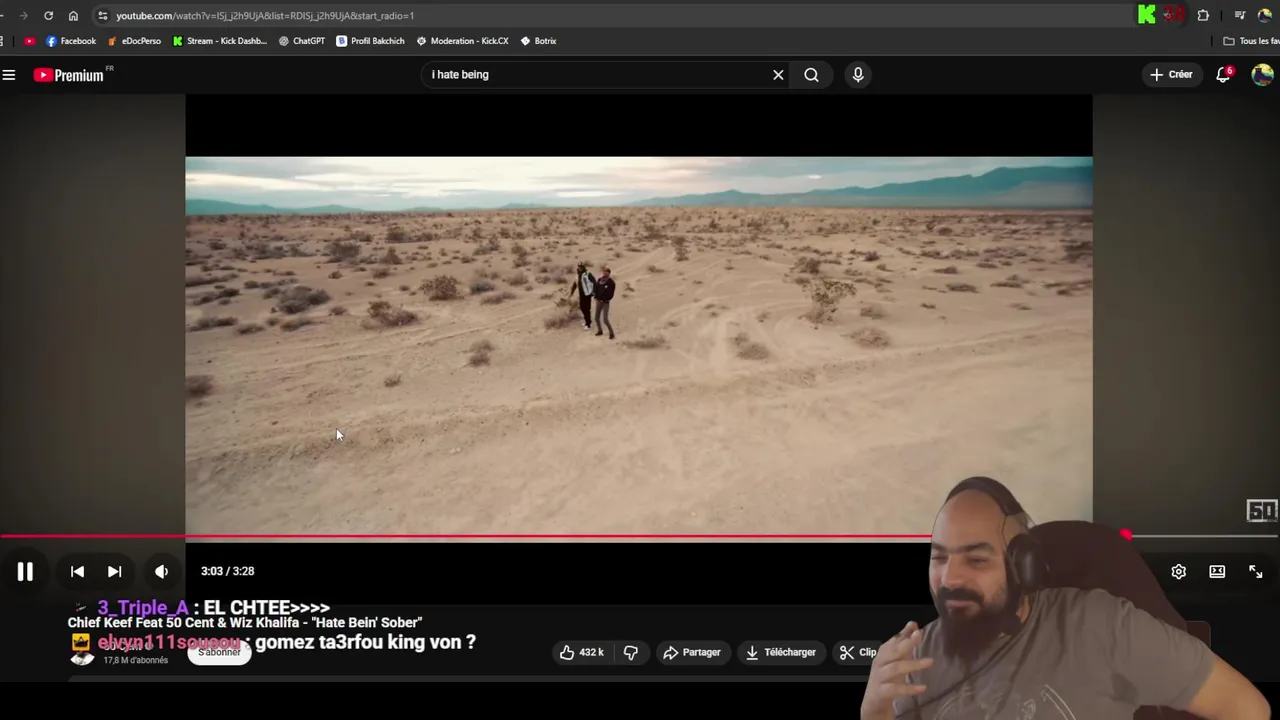Click chat username 3_Triple_A
1280x720 pixels.
pos(143,607)
